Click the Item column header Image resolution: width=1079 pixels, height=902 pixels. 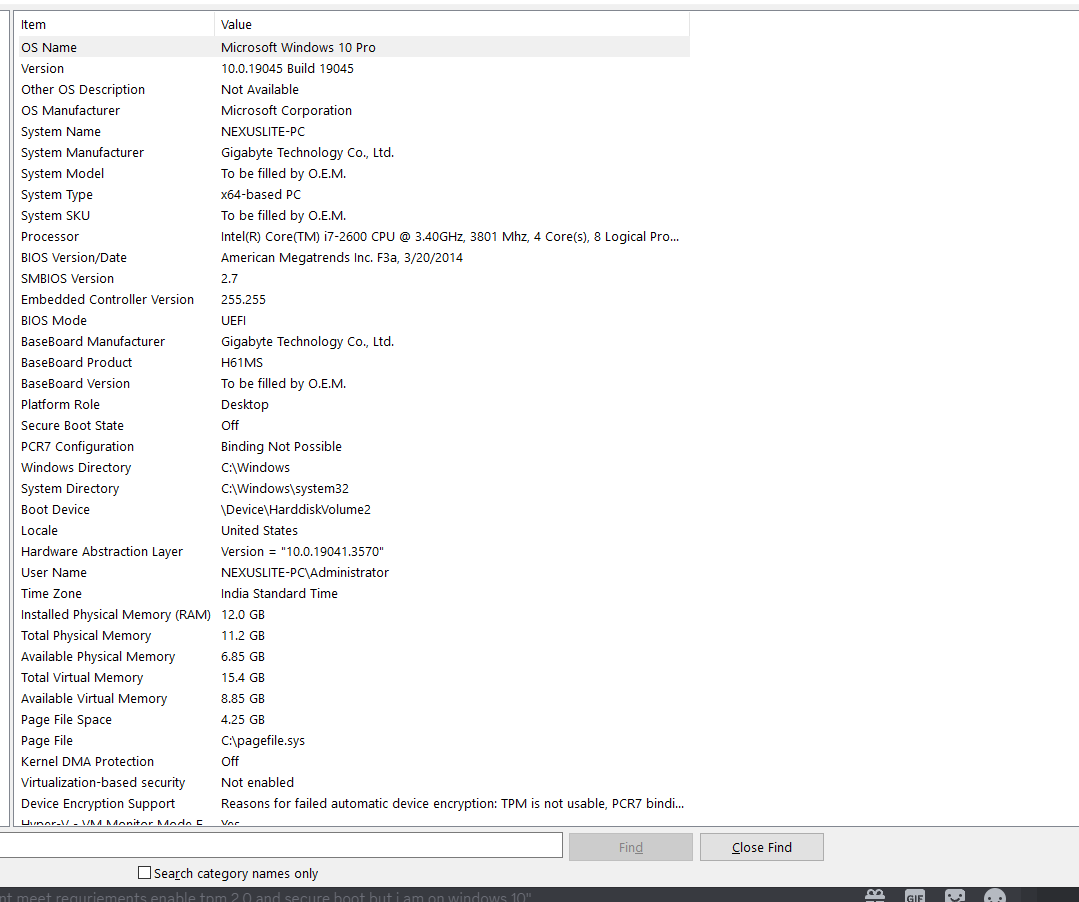pos(114,25)
